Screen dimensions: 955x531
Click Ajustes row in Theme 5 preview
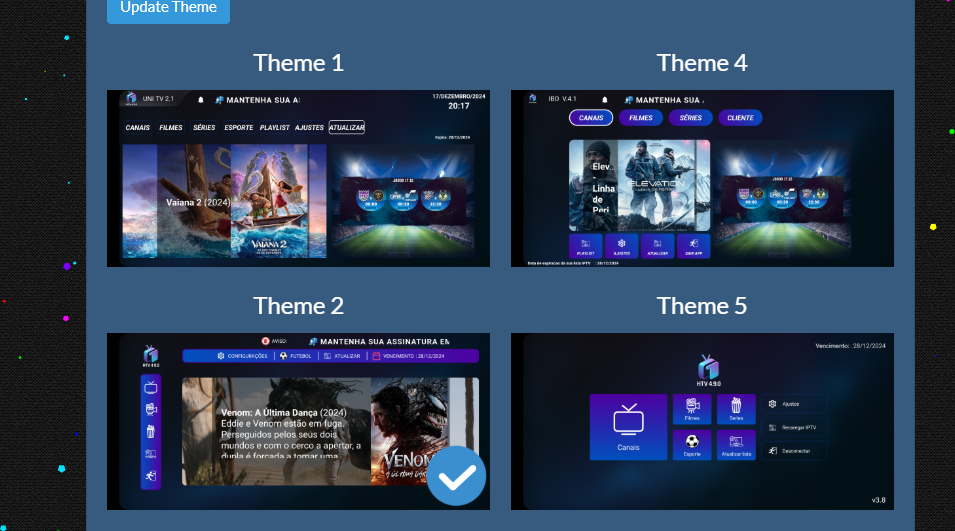coord(794,404)
